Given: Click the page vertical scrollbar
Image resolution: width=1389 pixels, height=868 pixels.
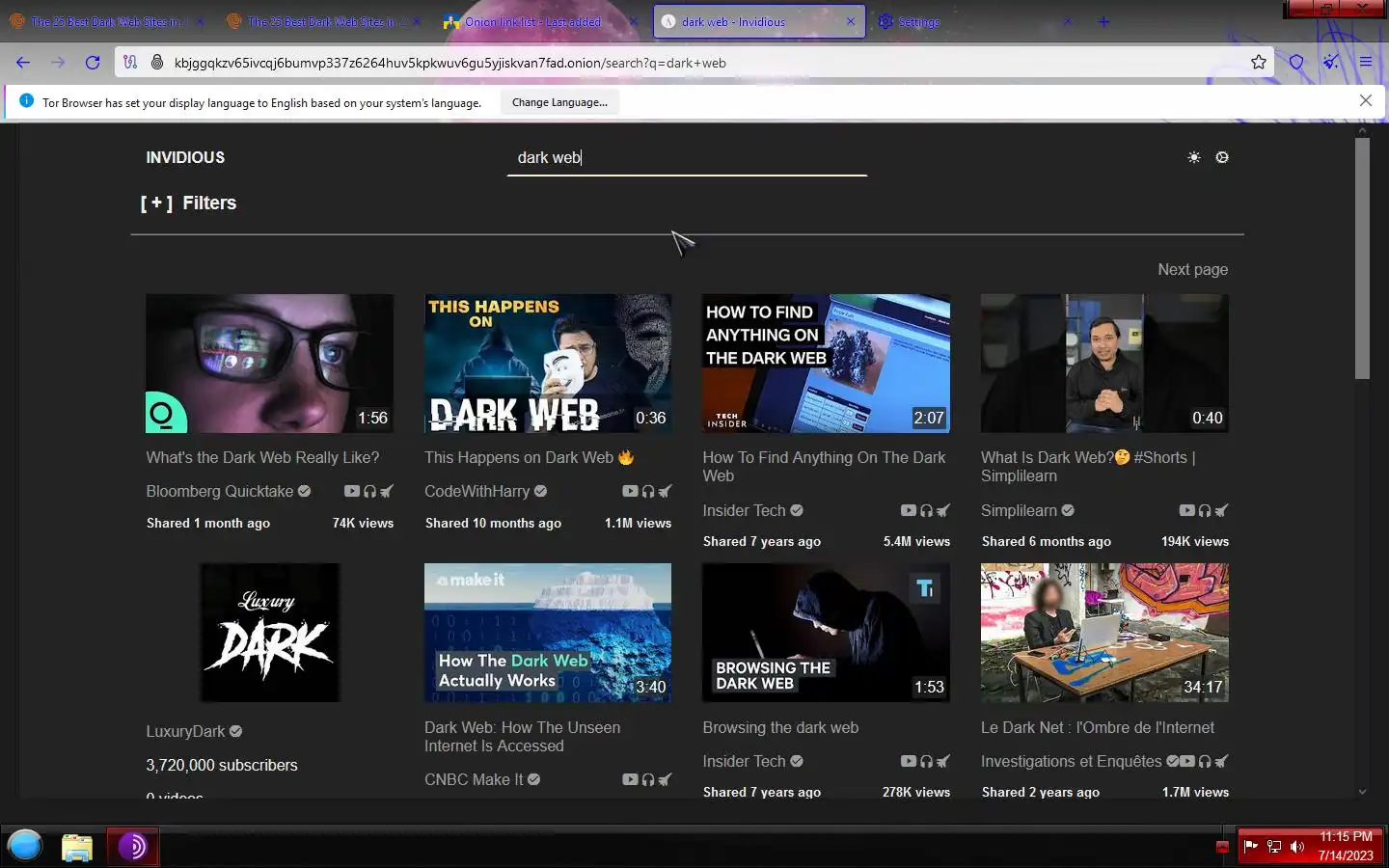Looking at the screenshot, I should (x=1362, y=258).
